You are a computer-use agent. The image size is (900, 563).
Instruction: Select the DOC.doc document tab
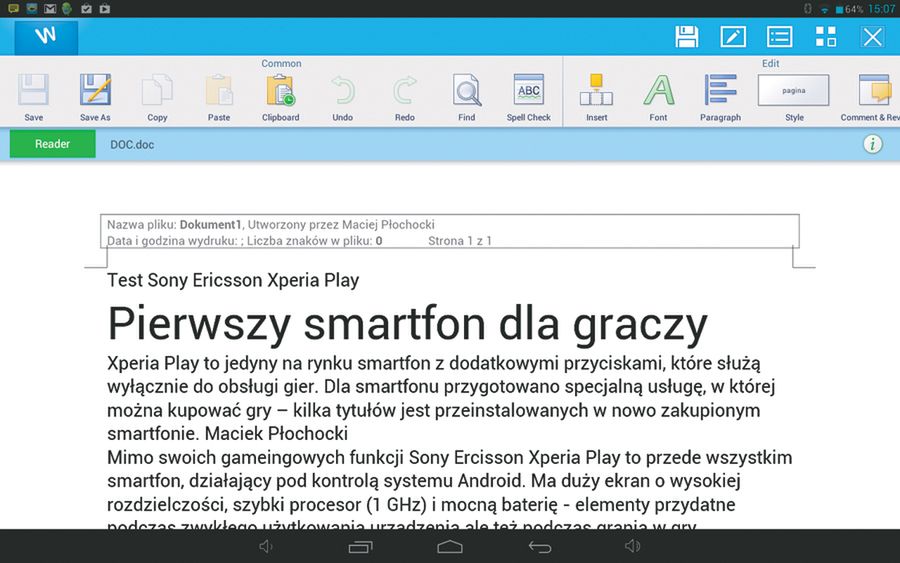tap(132, 145)
